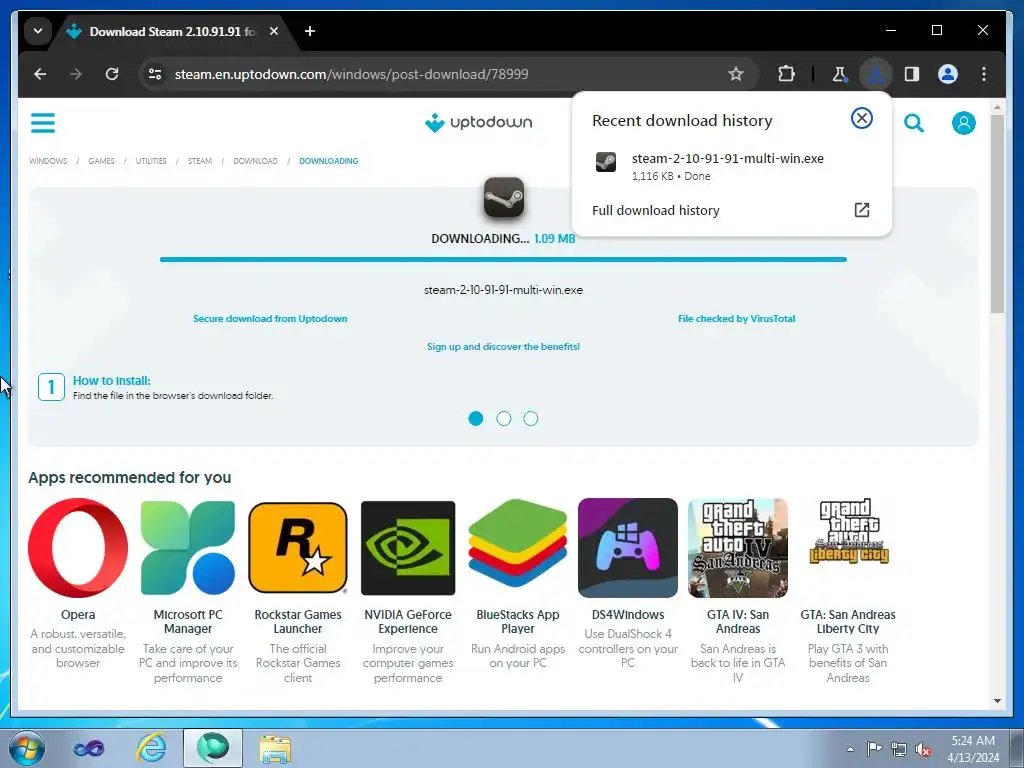Click How to install heading

point(112,381)
